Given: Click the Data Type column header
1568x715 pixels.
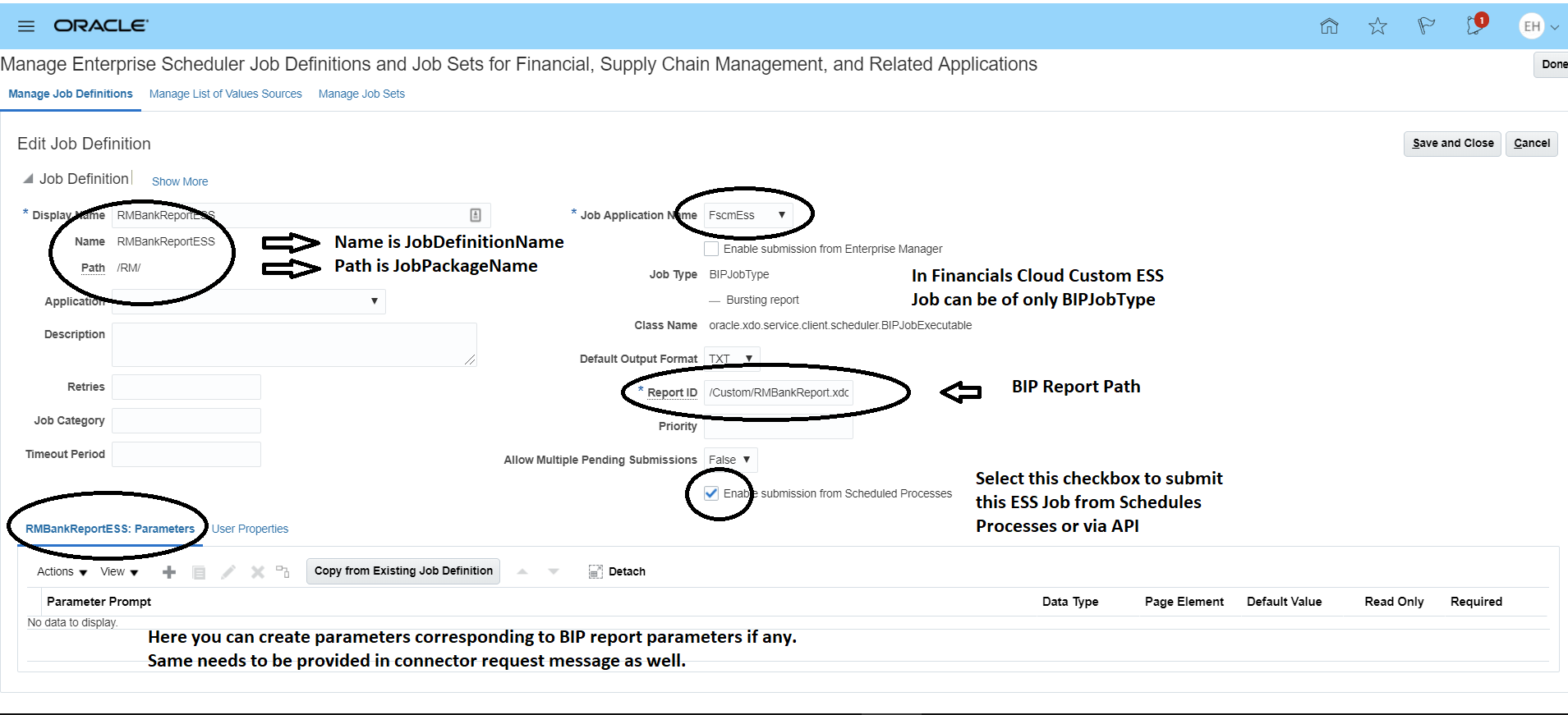Looking at the screenshot, I should pyautogui.click(x=1070, y=602).
